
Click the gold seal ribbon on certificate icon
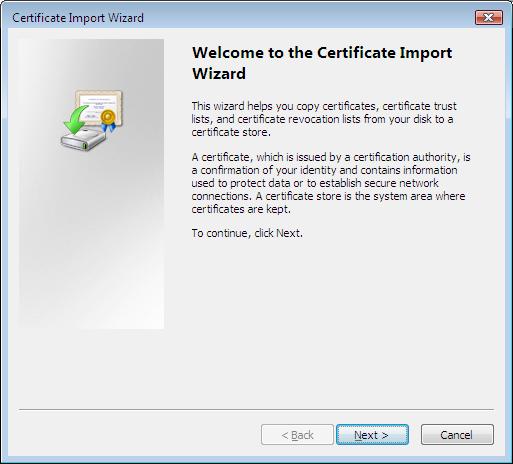108,121
